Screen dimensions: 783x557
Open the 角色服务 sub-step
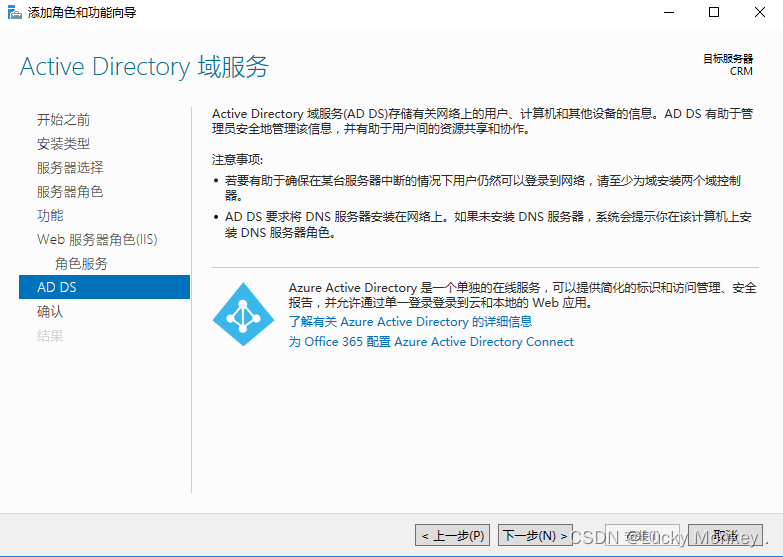click(81, 264)
